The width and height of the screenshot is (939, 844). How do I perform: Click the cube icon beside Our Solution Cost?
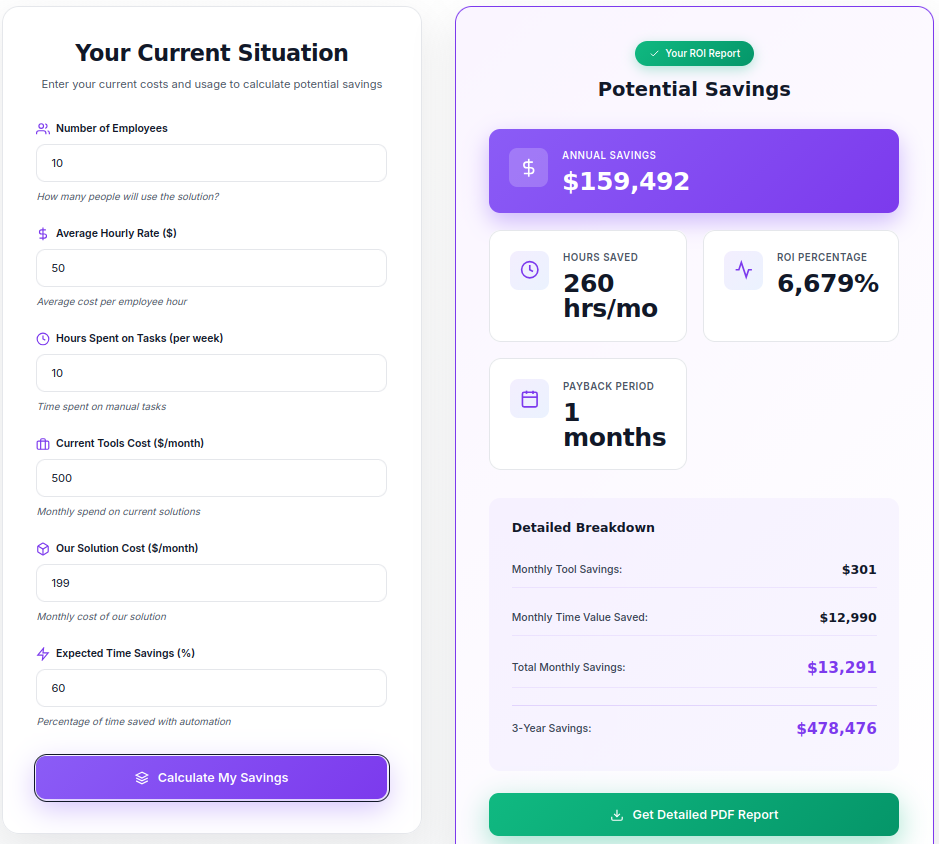[43, 549]
